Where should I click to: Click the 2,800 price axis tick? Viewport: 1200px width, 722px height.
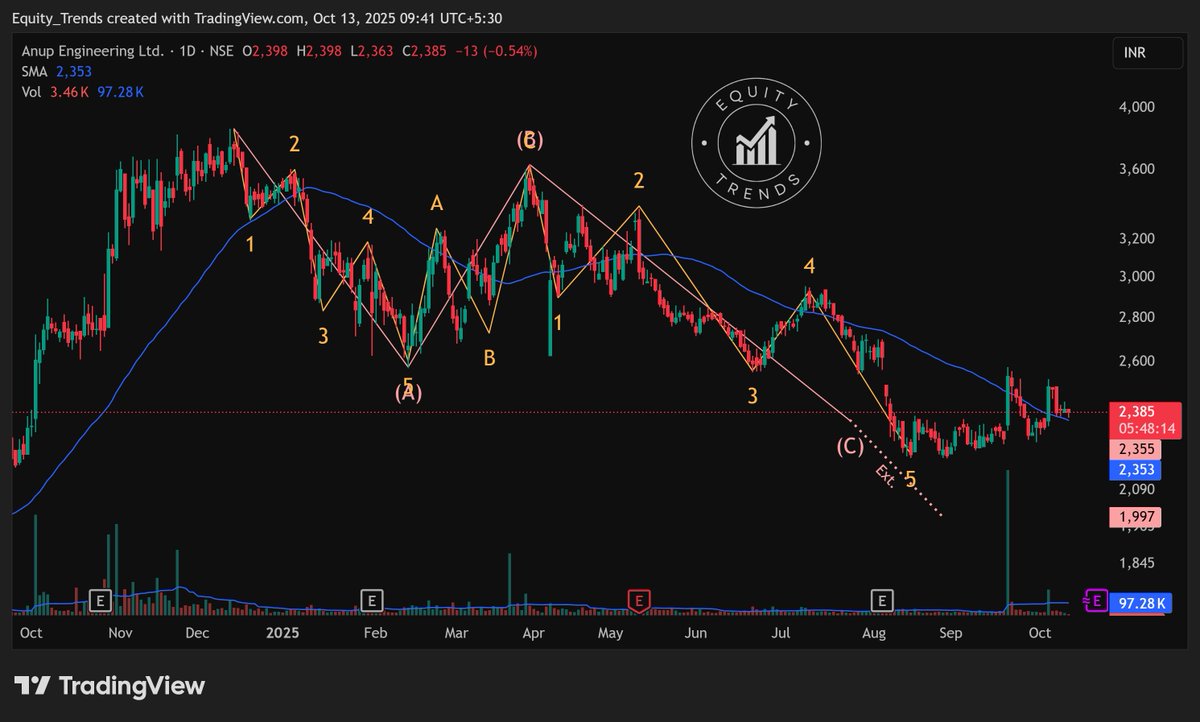click(x=1139, y=318)
